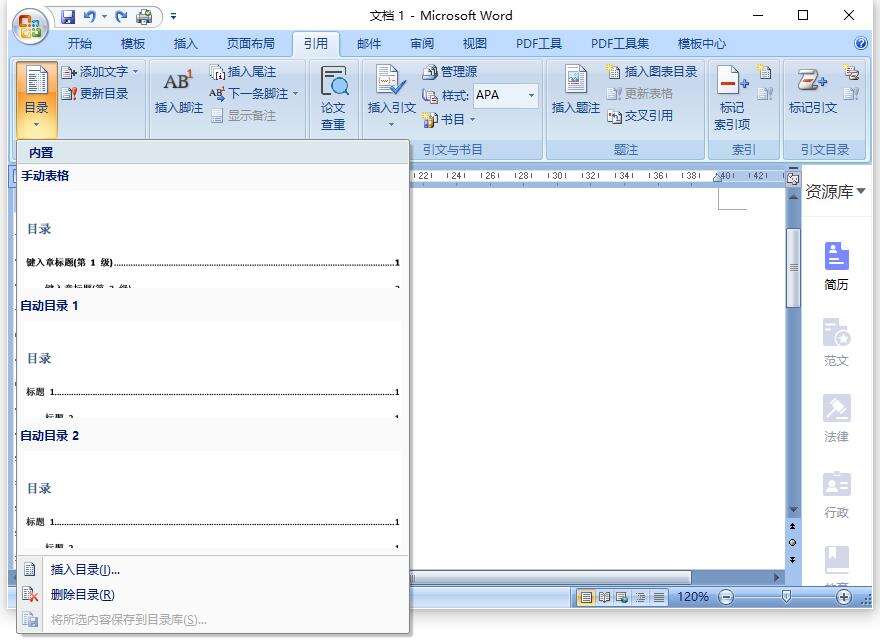Open 行政 in resource panel

[836, 495]
